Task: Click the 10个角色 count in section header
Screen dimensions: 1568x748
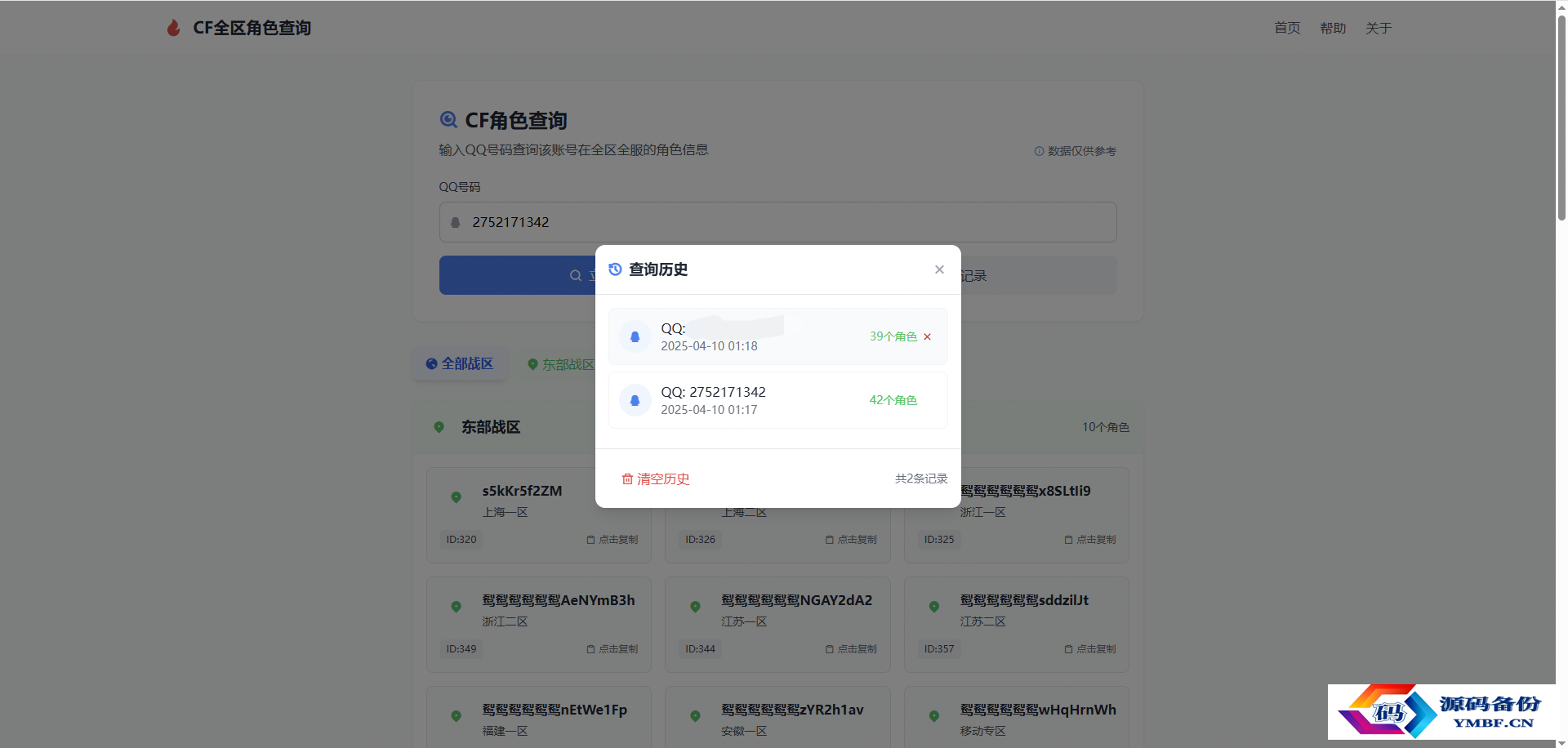Action: click(1106, 427)
